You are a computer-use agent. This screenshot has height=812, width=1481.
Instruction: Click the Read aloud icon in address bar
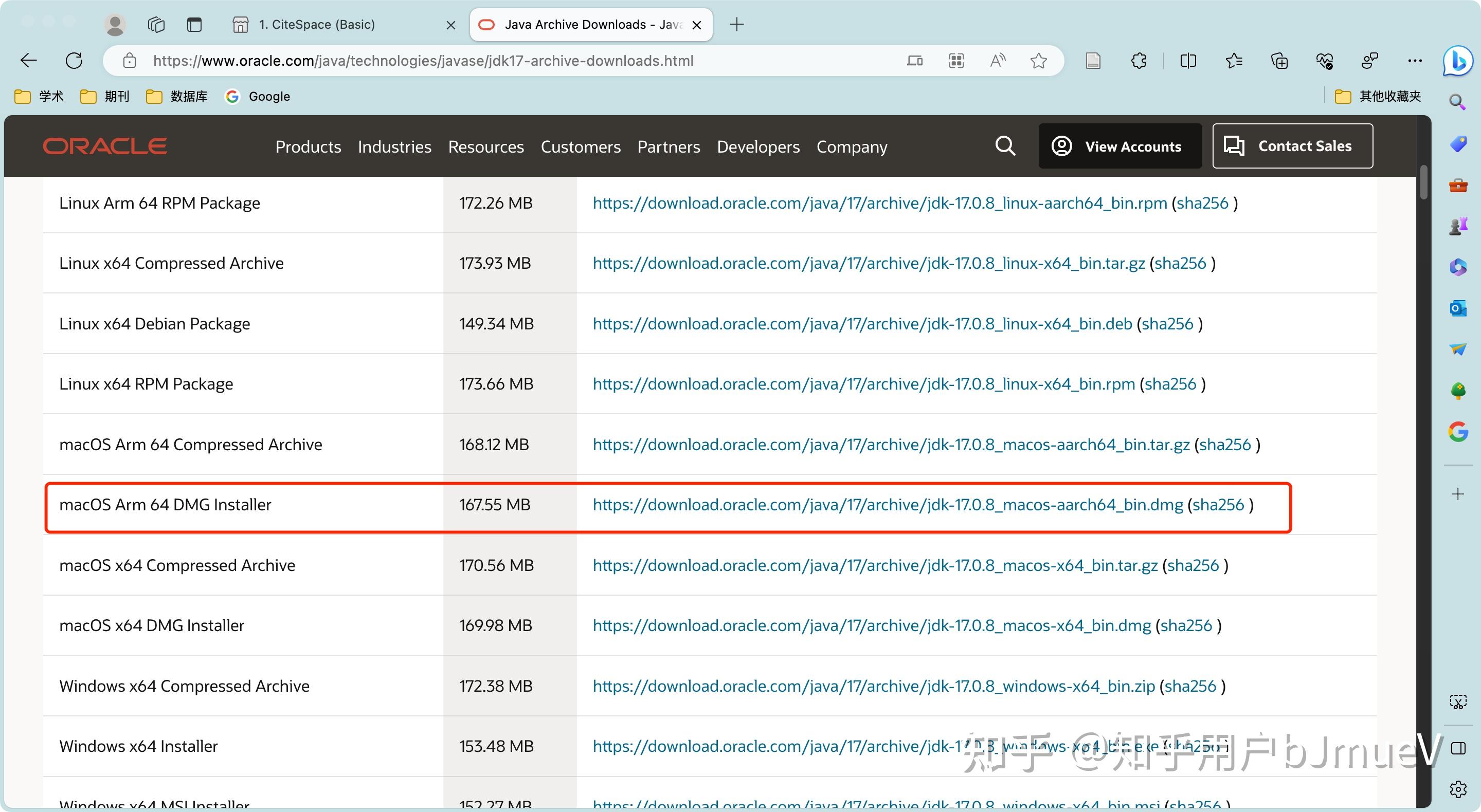[998, 61]
